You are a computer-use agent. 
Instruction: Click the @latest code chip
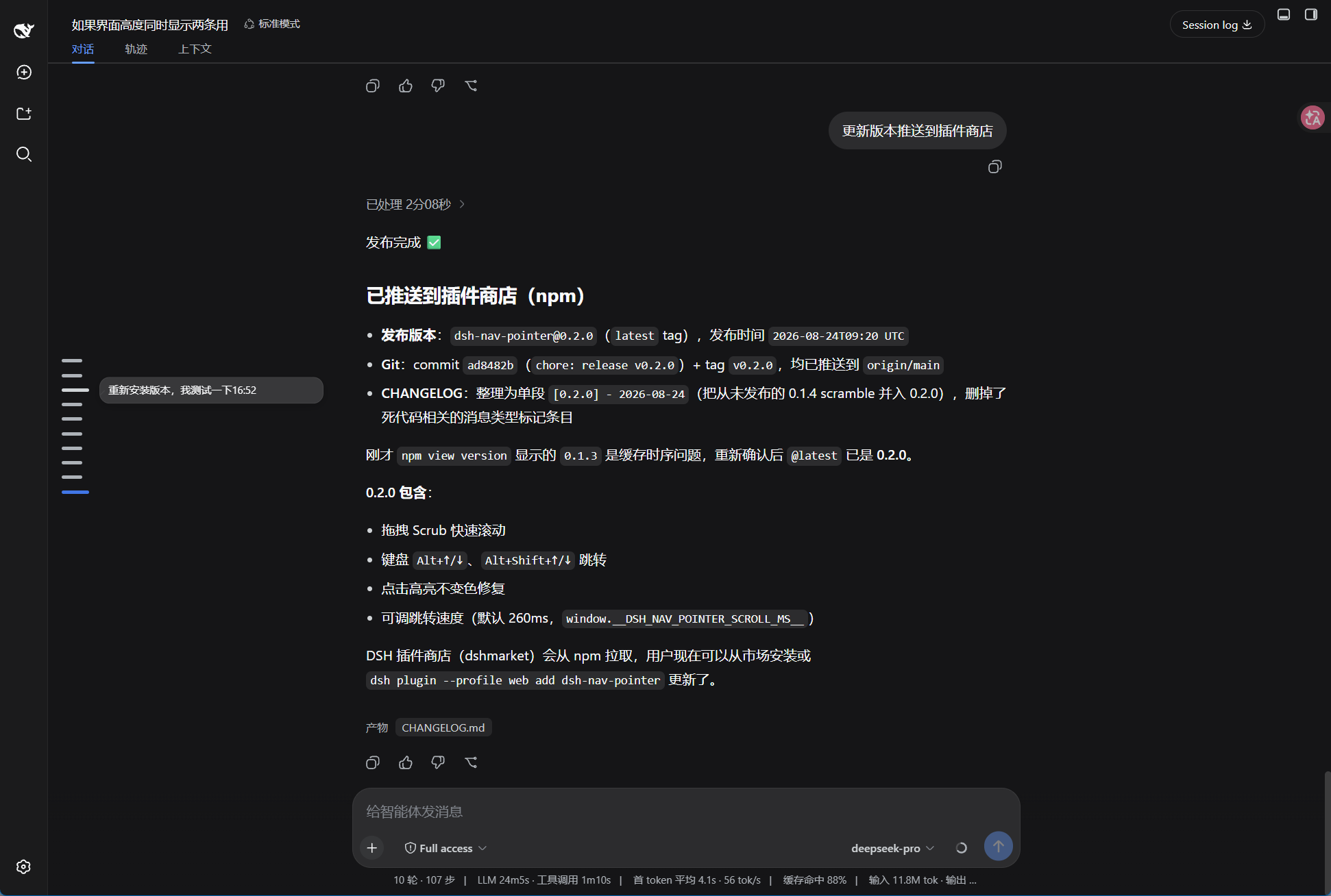tap(814, 456)
